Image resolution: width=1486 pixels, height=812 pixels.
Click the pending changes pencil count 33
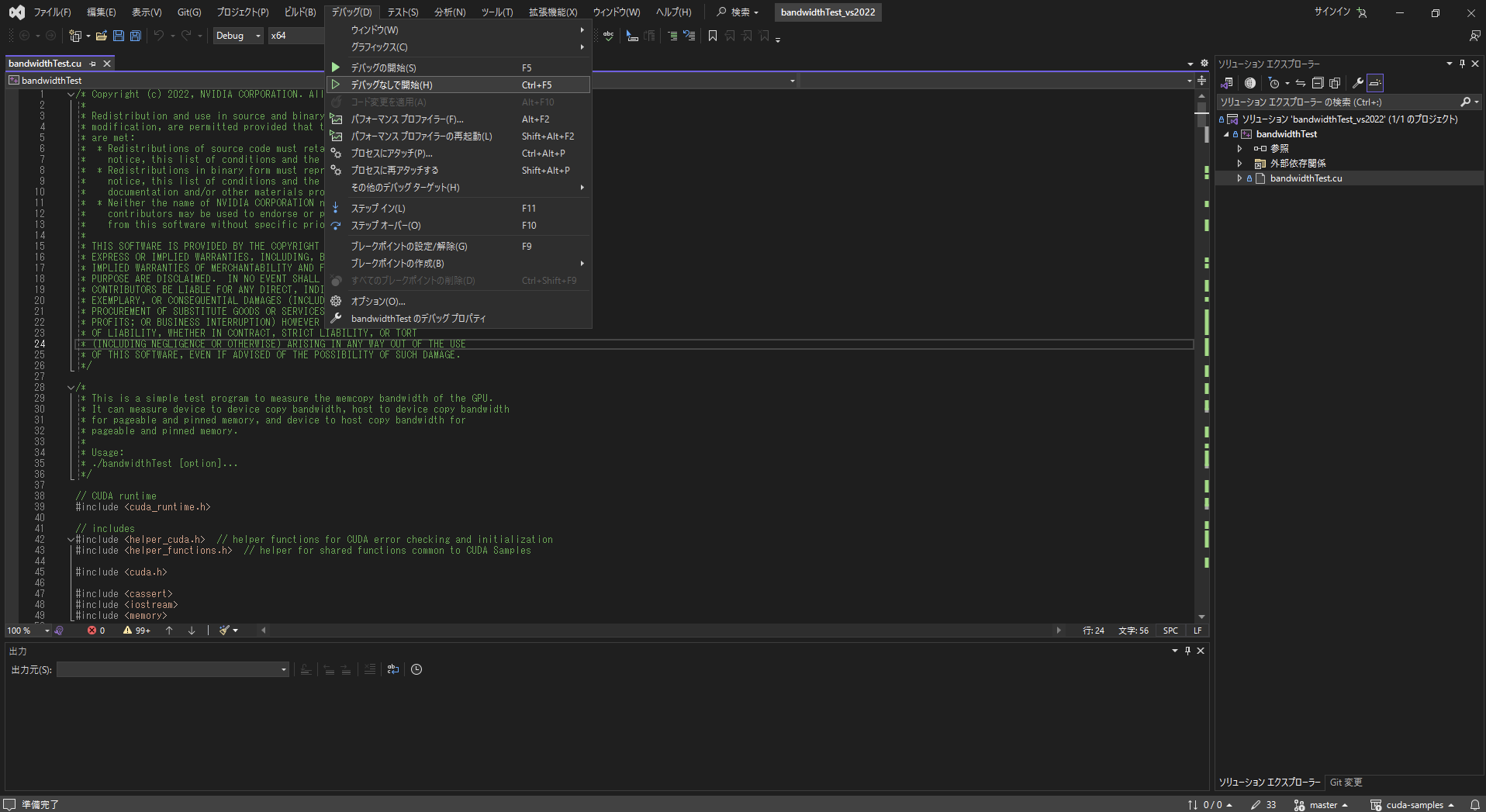coord(1263,805)
